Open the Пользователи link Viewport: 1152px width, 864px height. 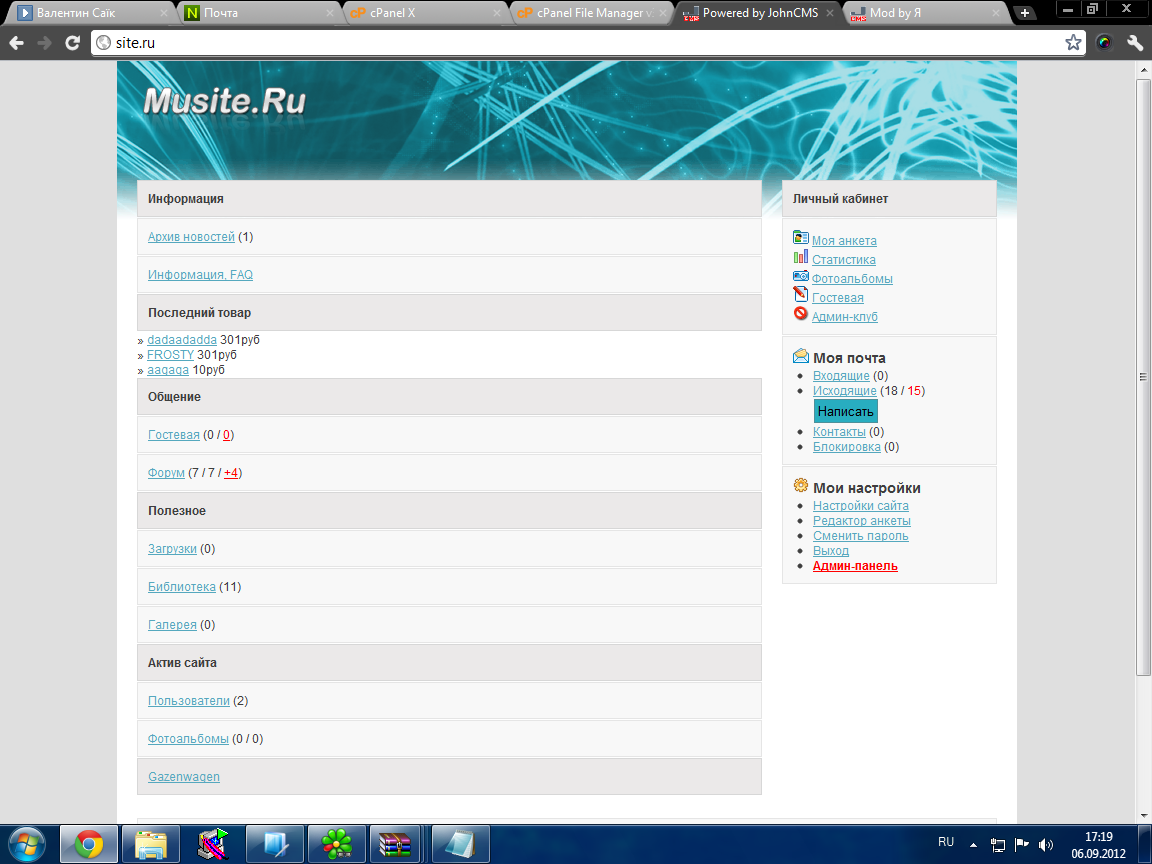click(x=189, y=701)
